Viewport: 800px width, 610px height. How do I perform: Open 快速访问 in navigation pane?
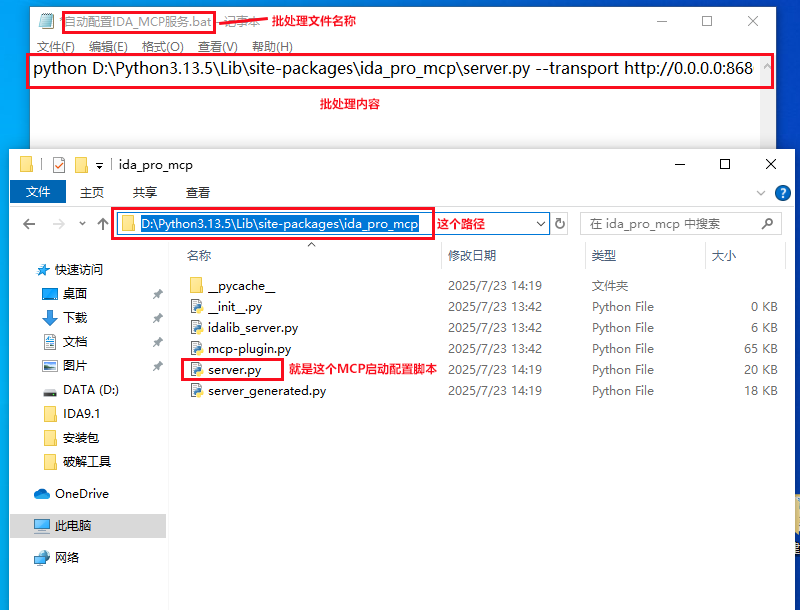pyautogui.click(x=79, y=270)
